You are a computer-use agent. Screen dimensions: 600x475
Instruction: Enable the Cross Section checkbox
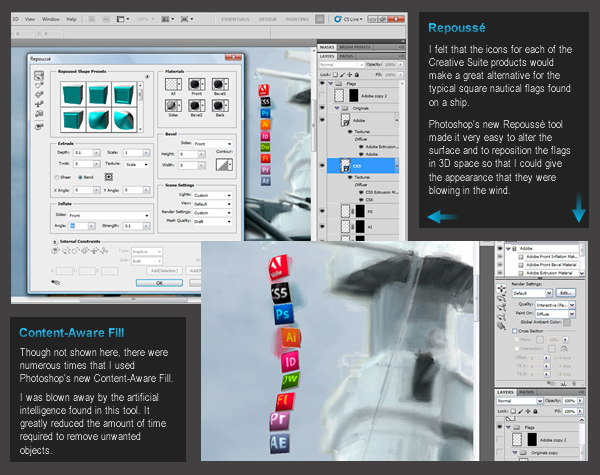[515, 331]
